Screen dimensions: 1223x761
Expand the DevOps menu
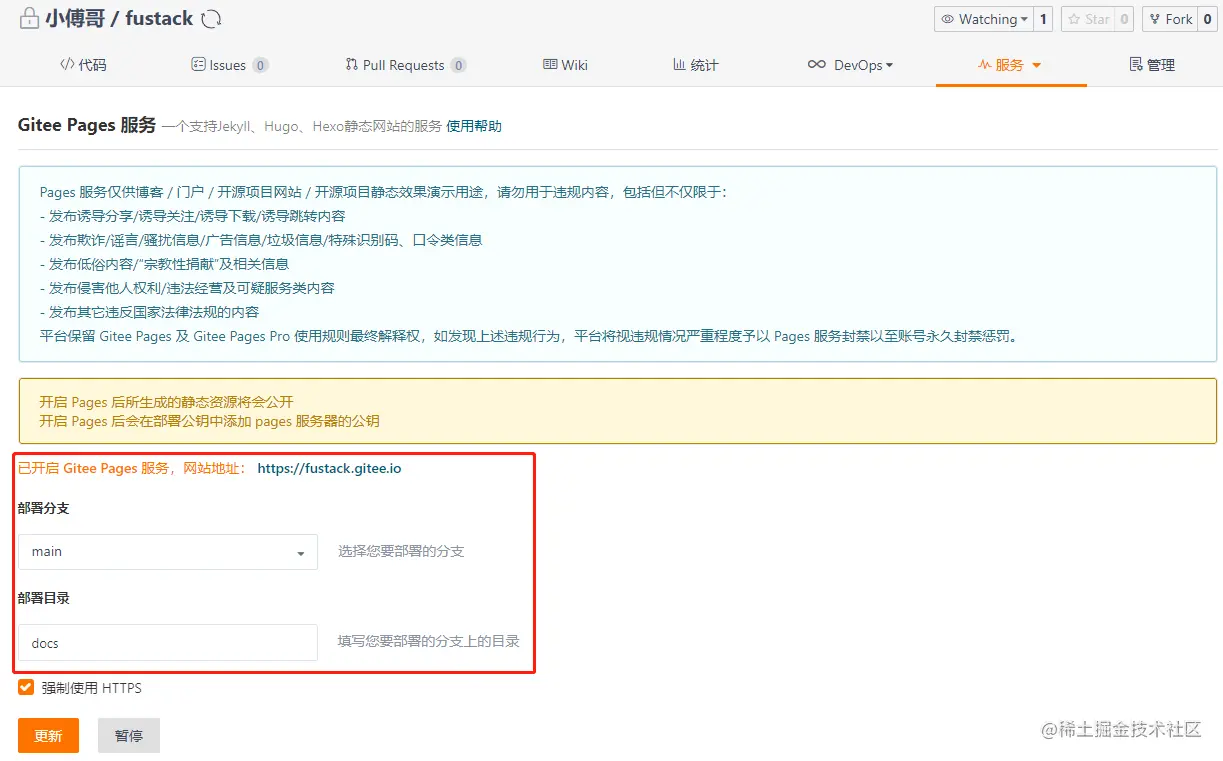pos(850,65)
